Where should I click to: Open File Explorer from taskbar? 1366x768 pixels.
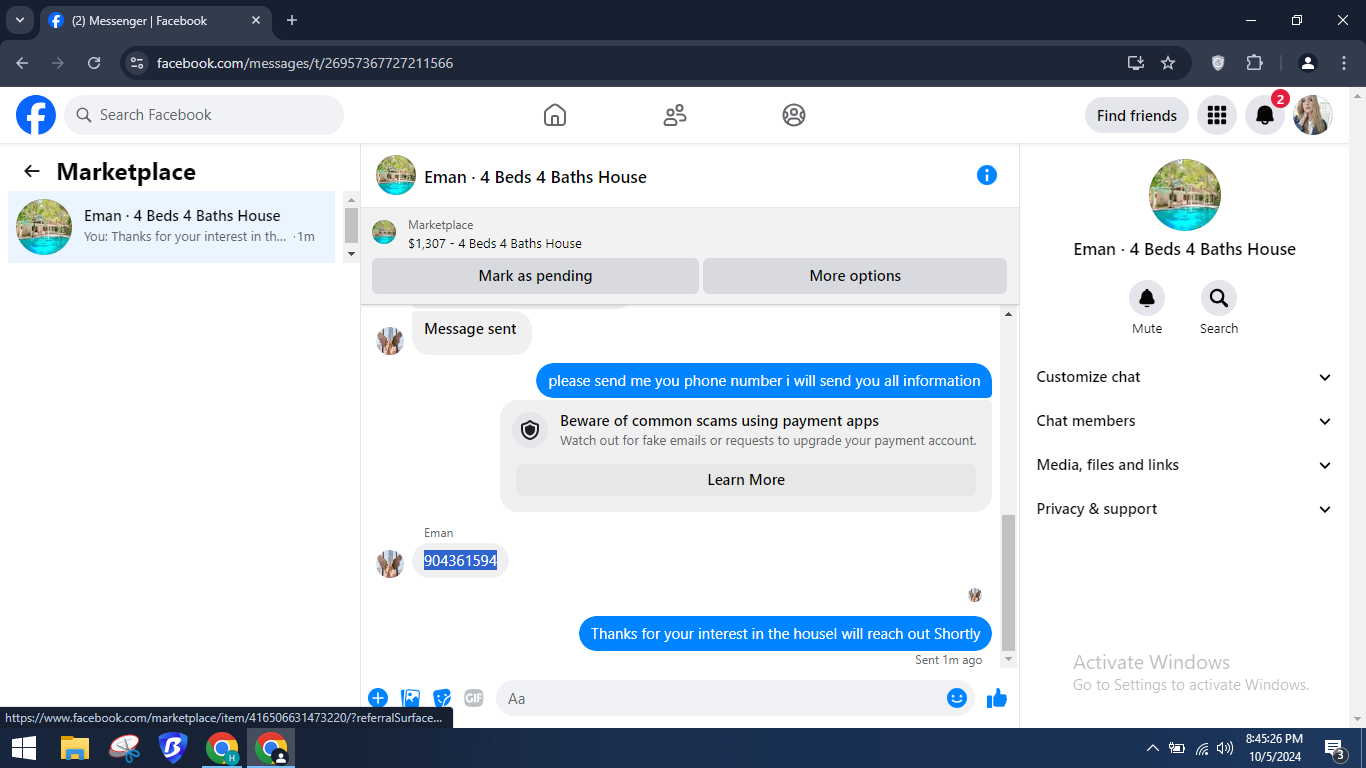75,748
